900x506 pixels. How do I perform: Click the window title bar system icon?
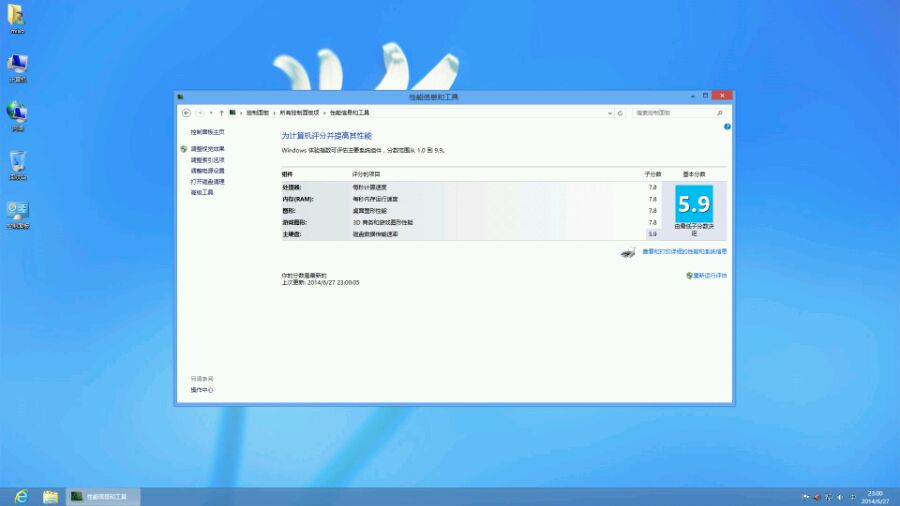coord(180,97)
